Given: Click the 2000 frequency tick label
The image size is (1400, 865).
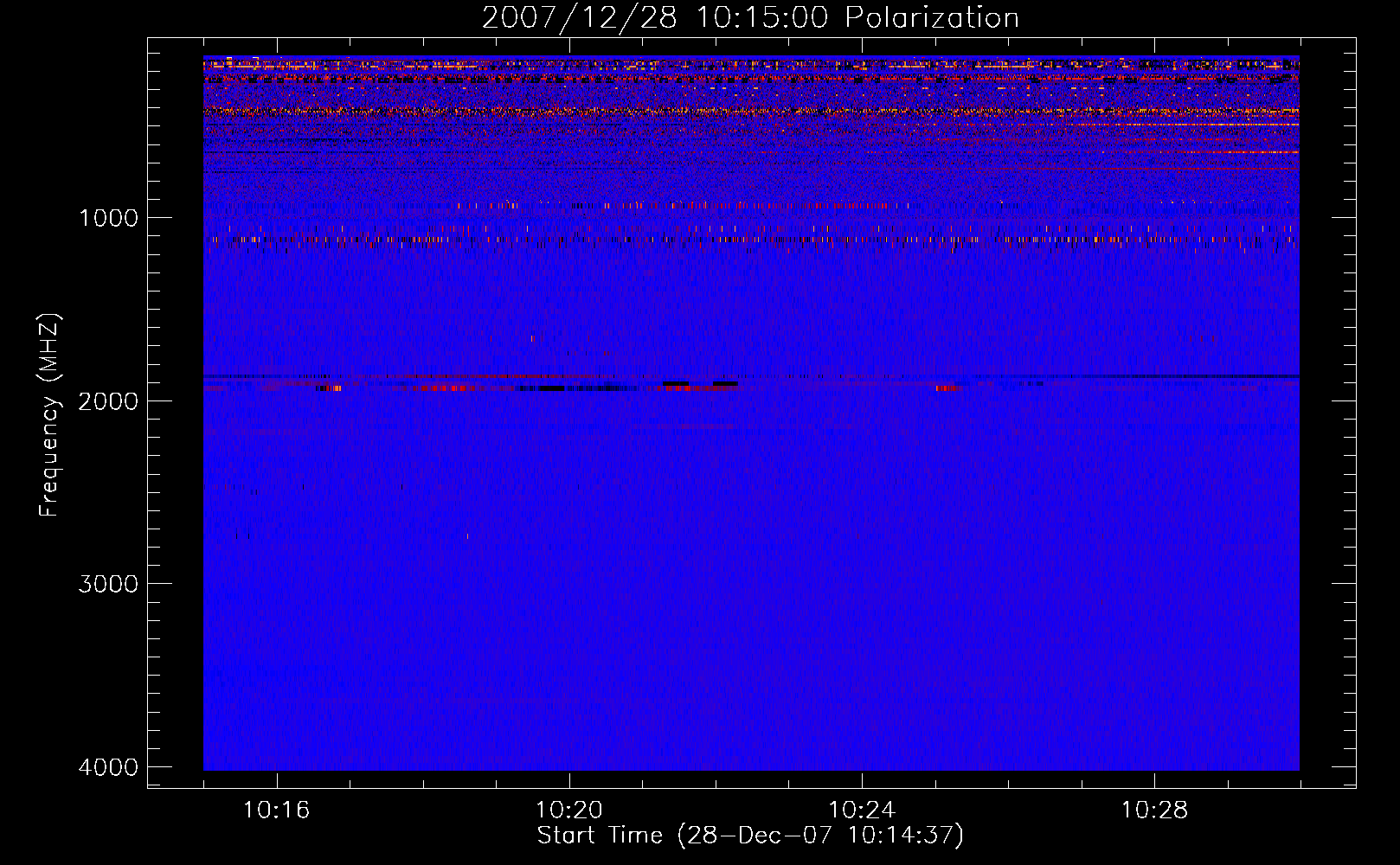Looking at the screenshot, I should point(108,401).
